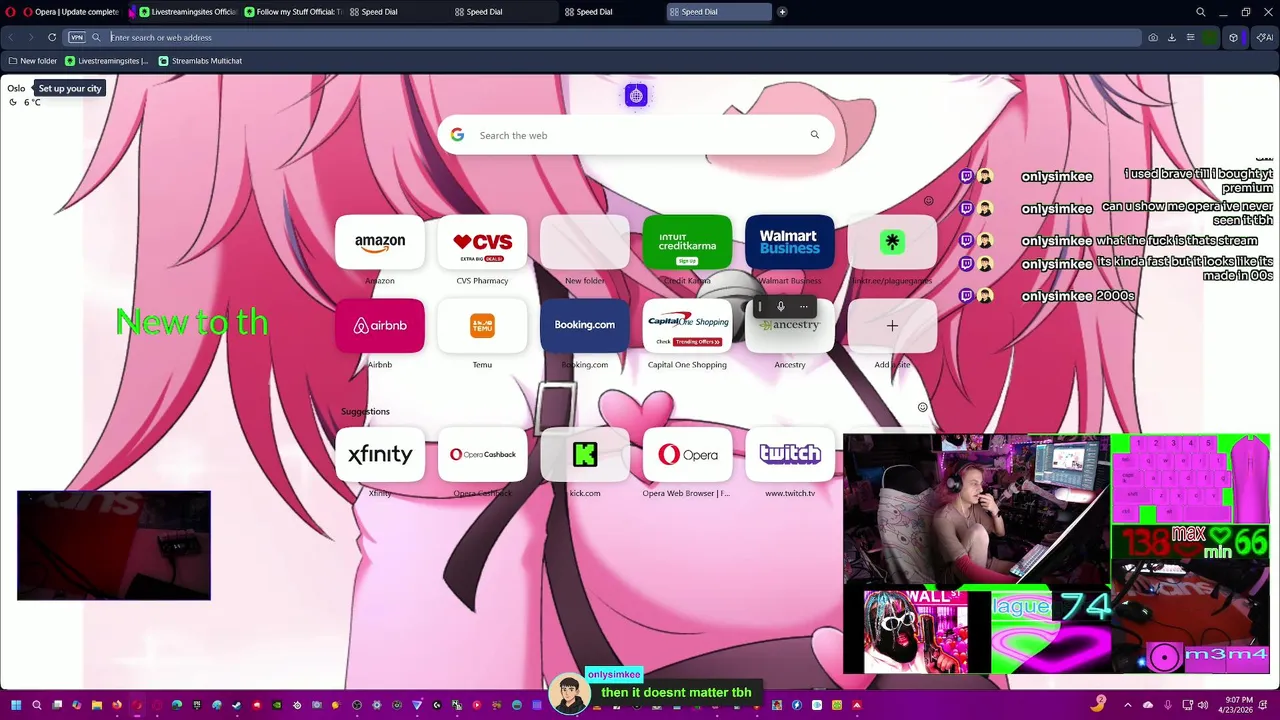Click the microphone icon on floating toolbar

pyautogui.click(x=781, y=307)
